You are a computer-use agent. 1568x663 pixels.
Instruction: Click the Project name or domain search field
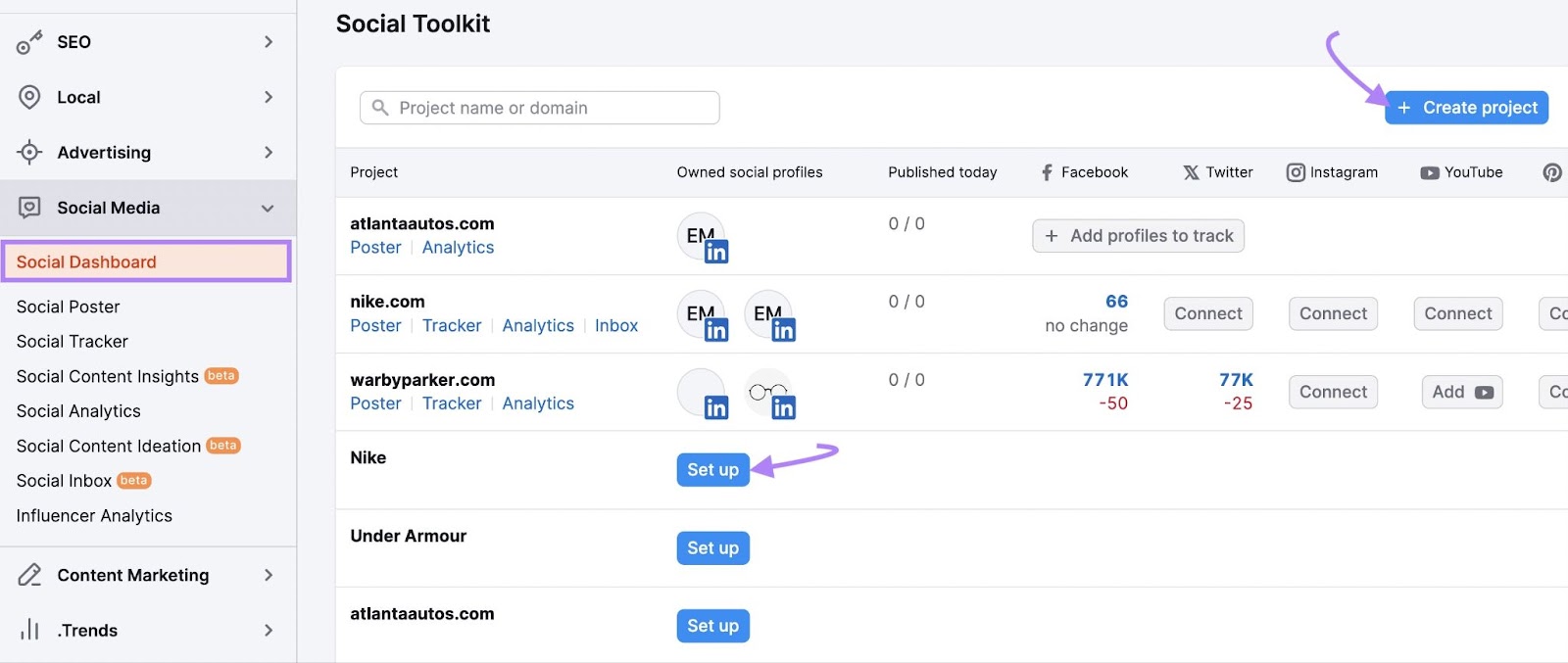coord(540,108)
